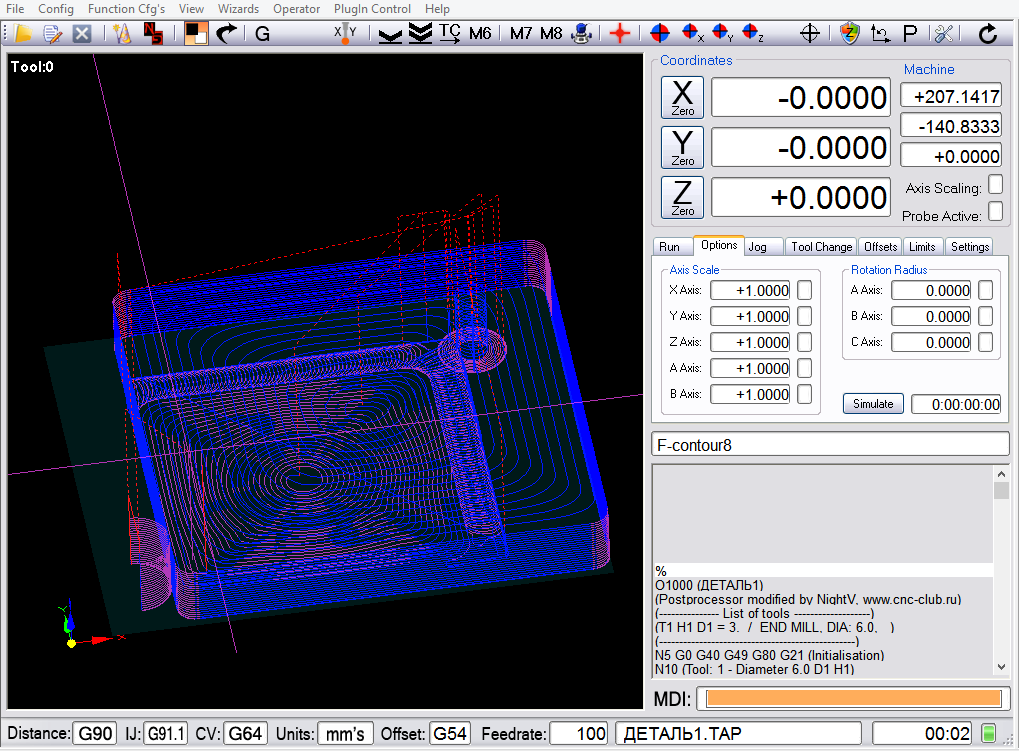1019x751 pixels.
Task: Click the wrench and screwdriver tools icon
Action: 943,33
